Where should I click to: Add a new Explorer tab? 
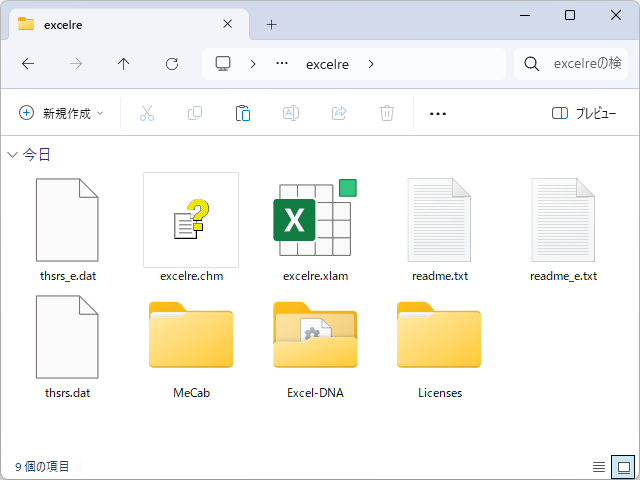coord(271,24)
